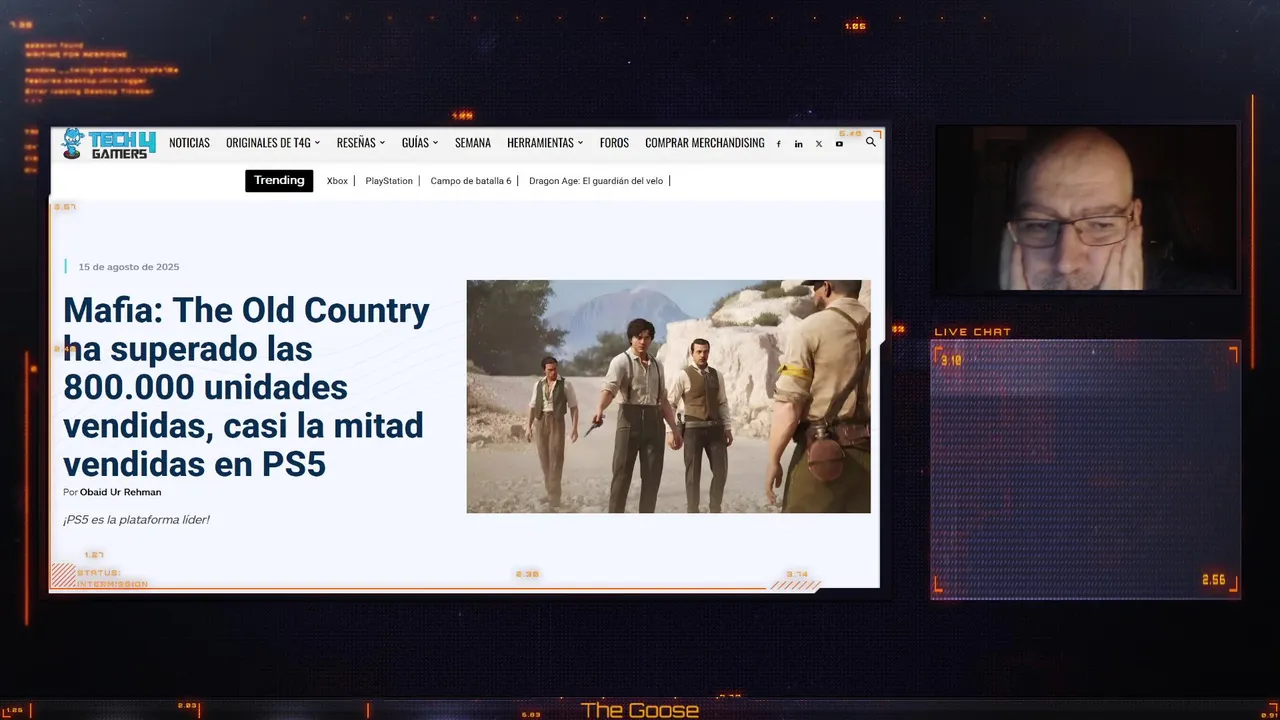The image size is (1280, 720).
Task: Click the X social icon in header
Action: [x=818, y=144]
